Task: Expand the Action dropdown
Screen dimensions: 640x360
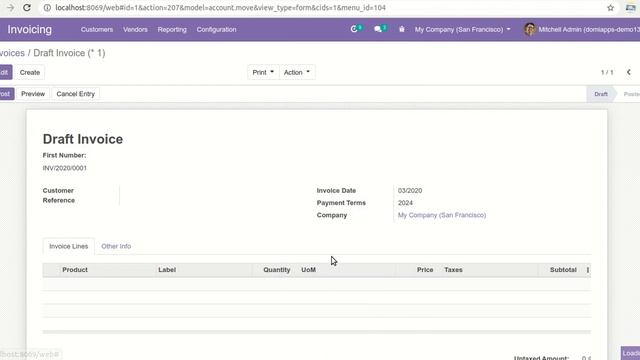Action: click(x=297, y=72)
